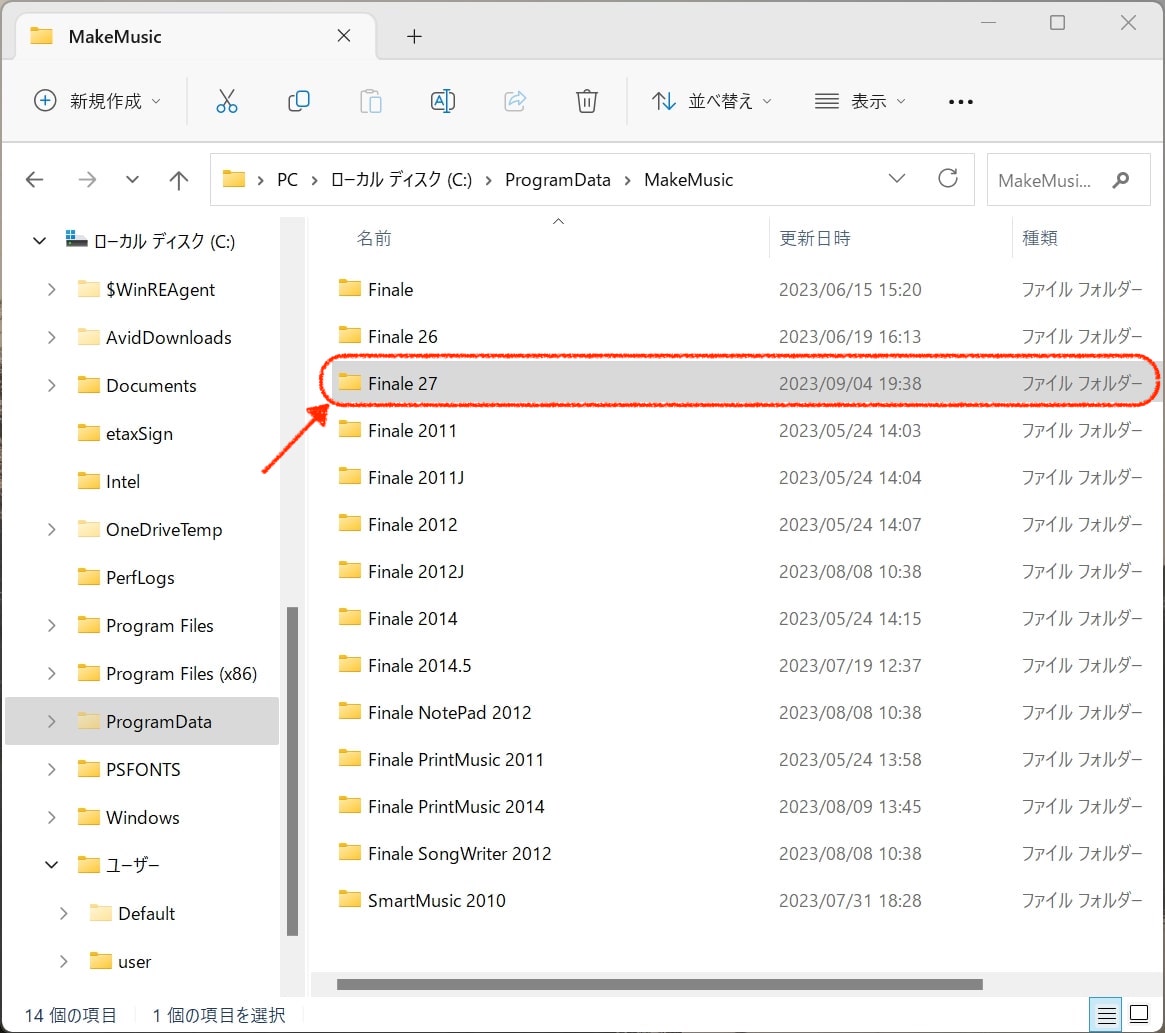Select the Finale 2012 folder name
1165x1033 pixels.
coord(412,525)
